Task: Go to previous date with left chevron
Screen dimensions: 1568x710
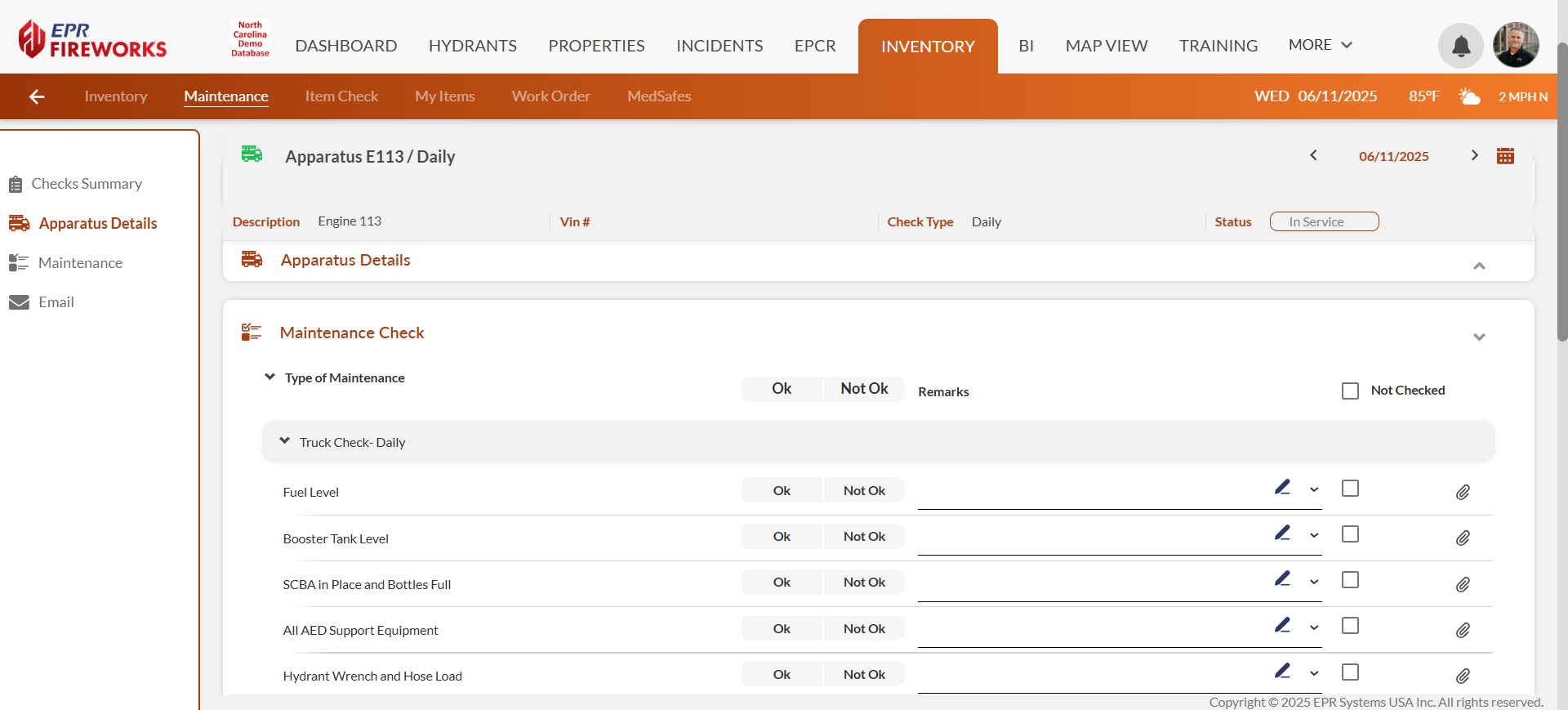Action: pyautogui.click(x=1313, y=155)
